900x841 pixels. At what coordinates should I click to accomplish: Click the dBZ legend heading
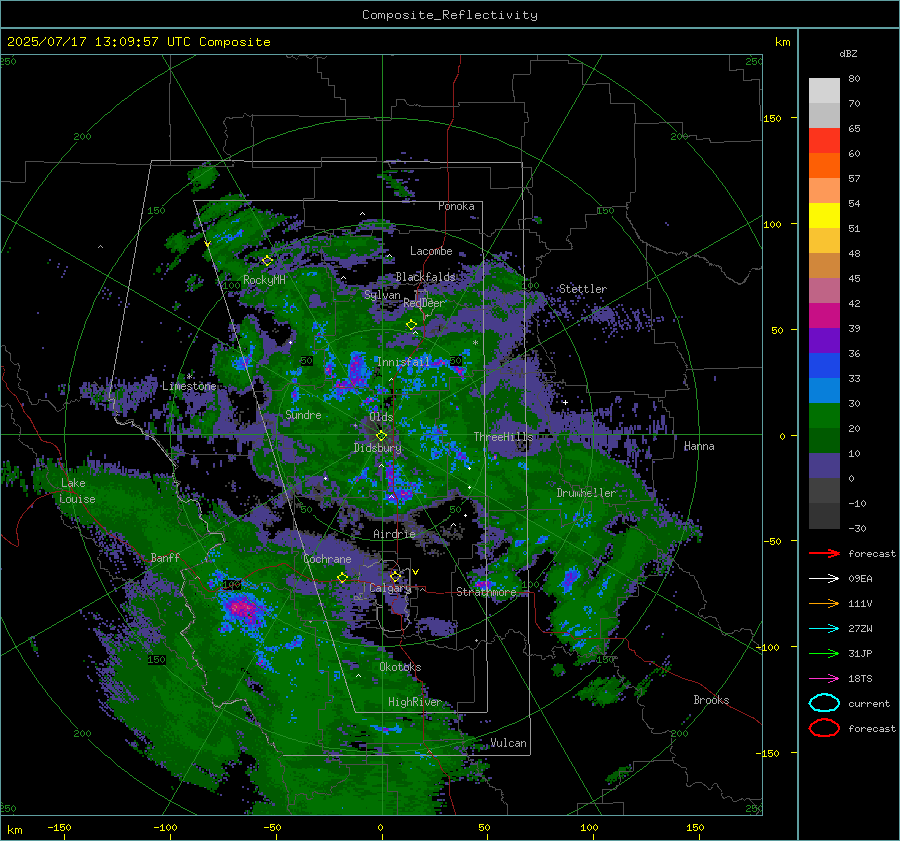(x=848, y=53)
